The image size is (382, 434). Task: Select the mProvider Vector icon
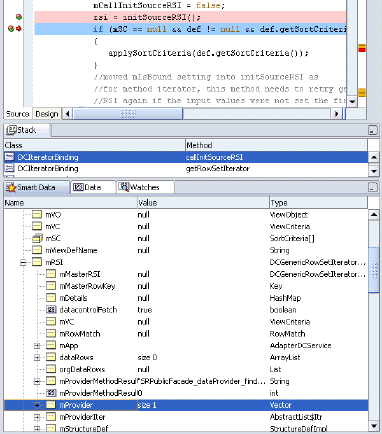pyautogui.click(x=51, y=405)
